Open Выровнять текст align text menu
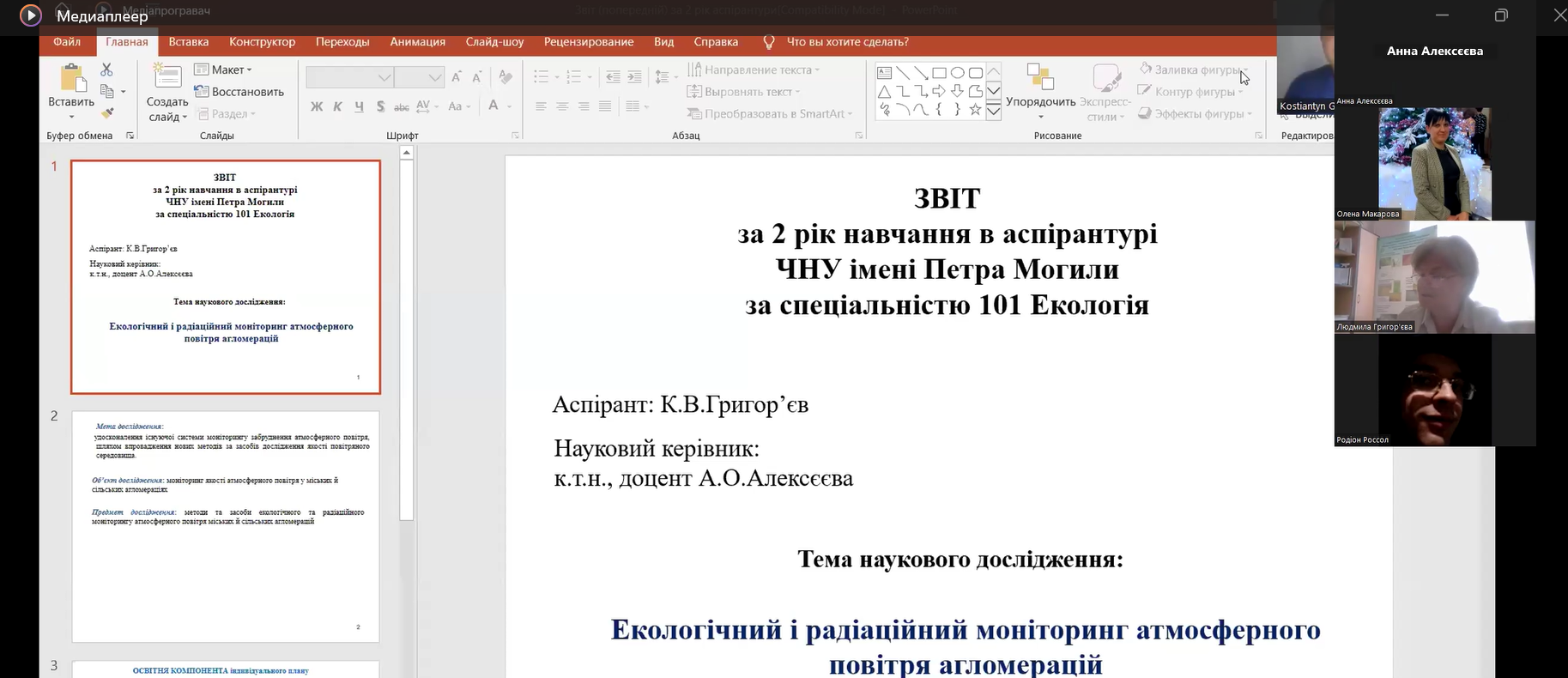Image resolution: width=1568 pixels, height=678 pixels. pyautogui.click(x=743, y=92)
